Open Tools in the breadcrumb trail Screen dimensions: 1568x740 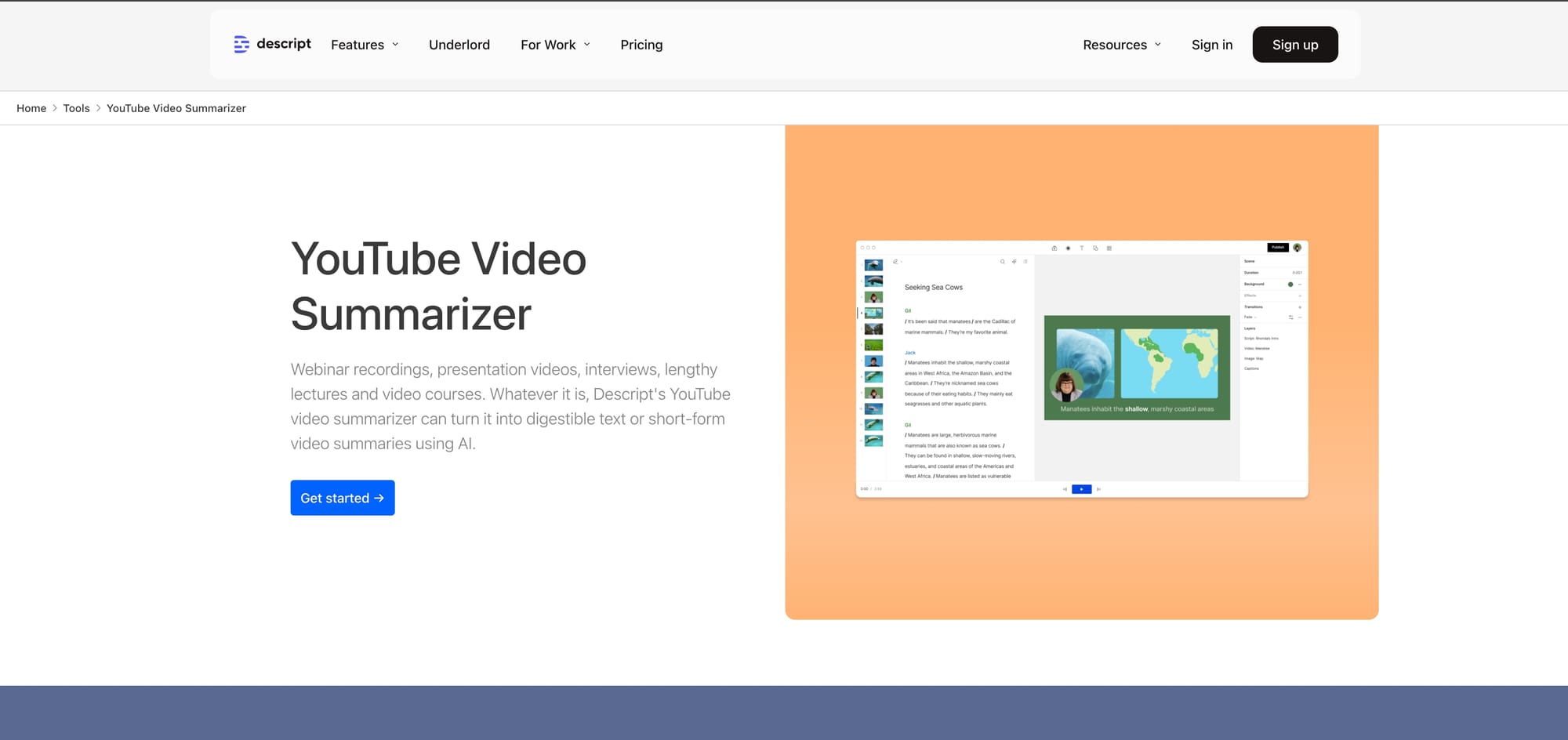pyautogui.click(x=76, y=108)
